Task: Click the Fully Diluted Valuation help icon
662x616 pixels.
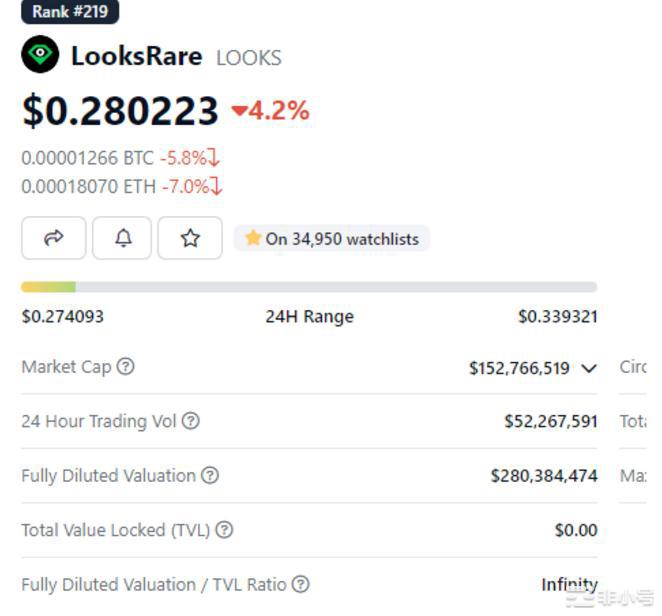Action: pos(210,476)
